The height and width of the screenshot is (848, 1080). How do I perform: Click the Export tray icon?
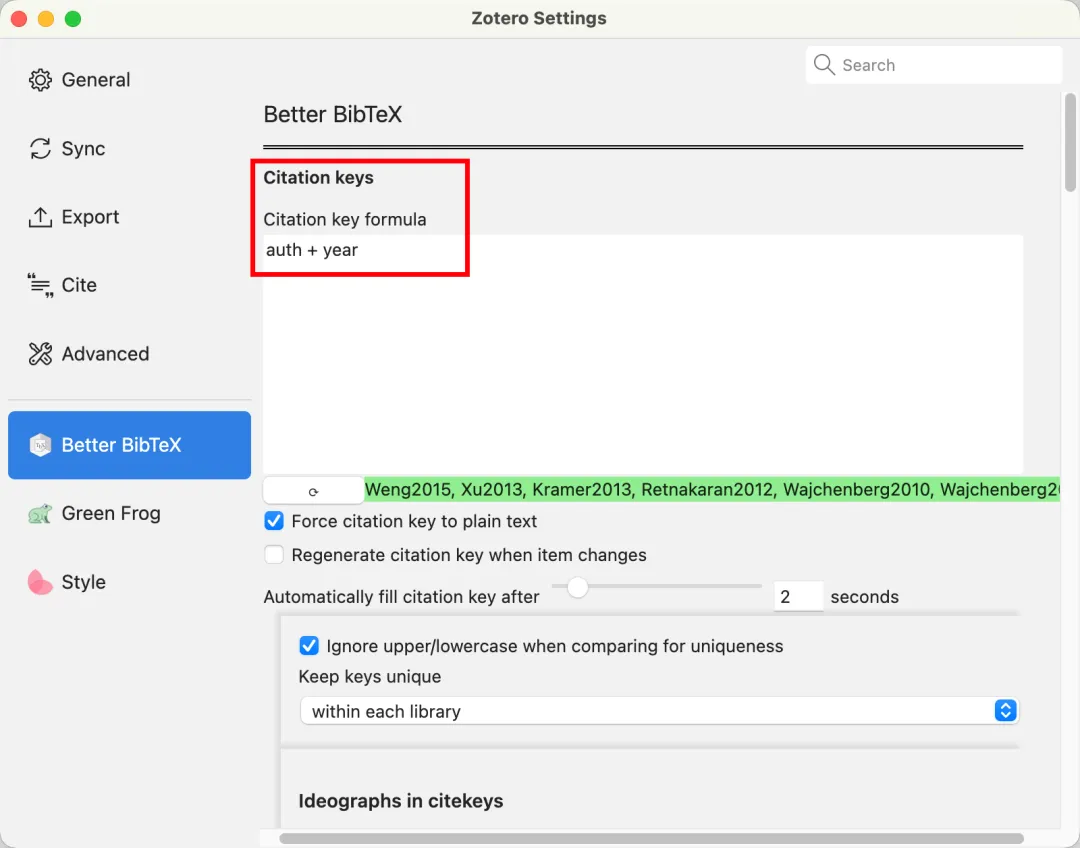[x=40, y=217]
